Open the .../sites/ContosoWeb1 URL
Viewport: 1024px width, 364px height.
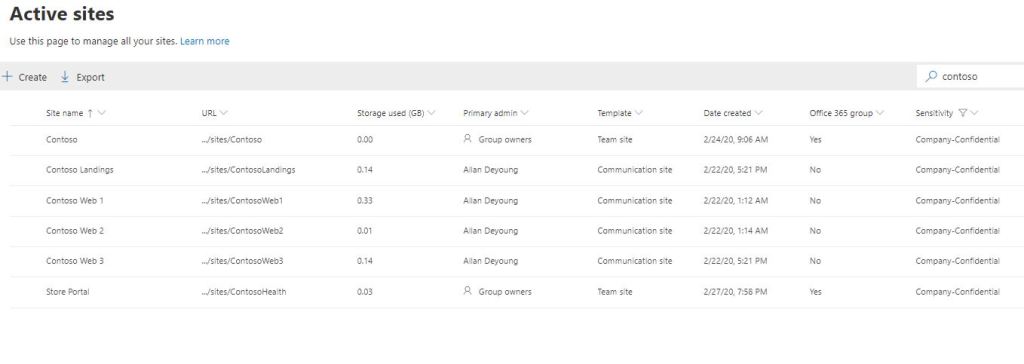coord(242,201)
